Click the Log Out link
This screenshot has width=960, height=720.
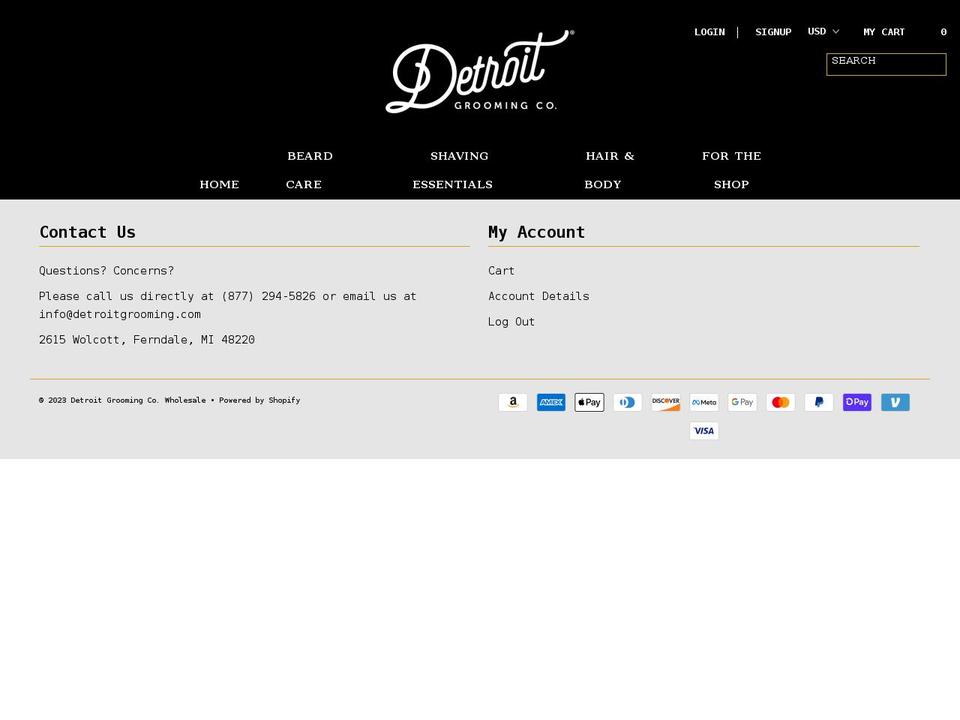click(x=511, y=322)
